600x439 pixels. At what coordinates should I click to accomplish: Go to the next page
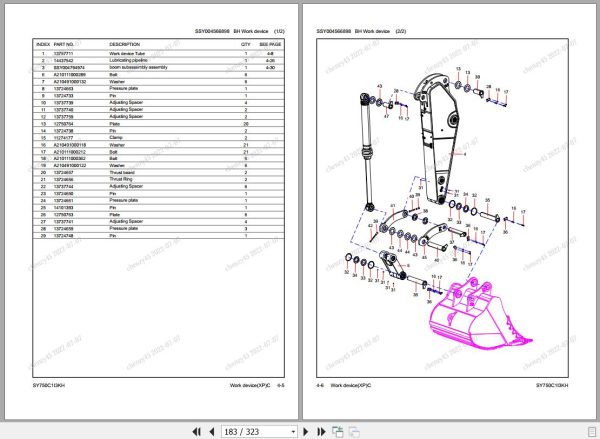306,432
